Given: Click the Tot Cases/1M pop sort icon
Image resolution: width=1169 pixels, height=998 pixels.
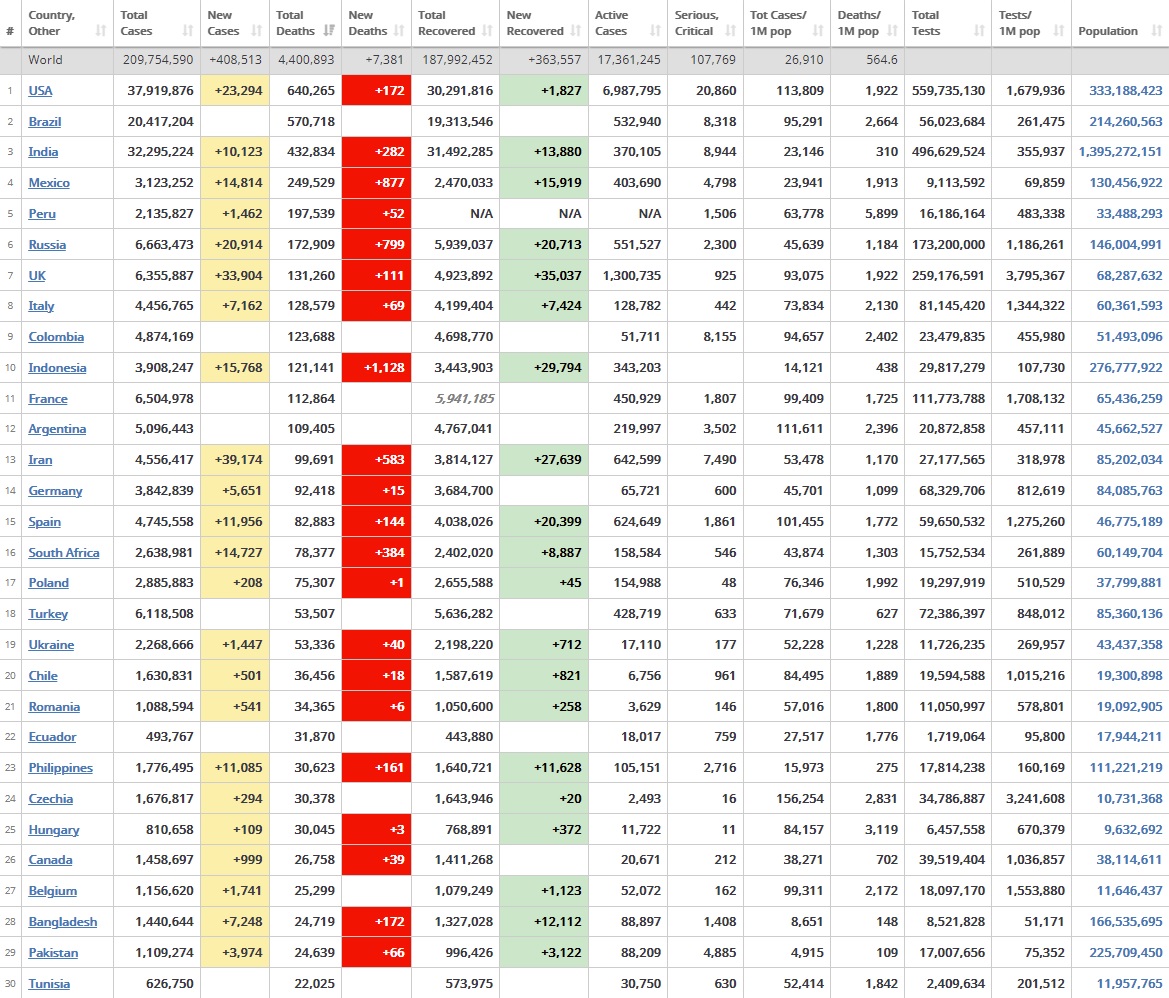Looking at the screenshot, I should pyautogui.click(x=818, y=31).
